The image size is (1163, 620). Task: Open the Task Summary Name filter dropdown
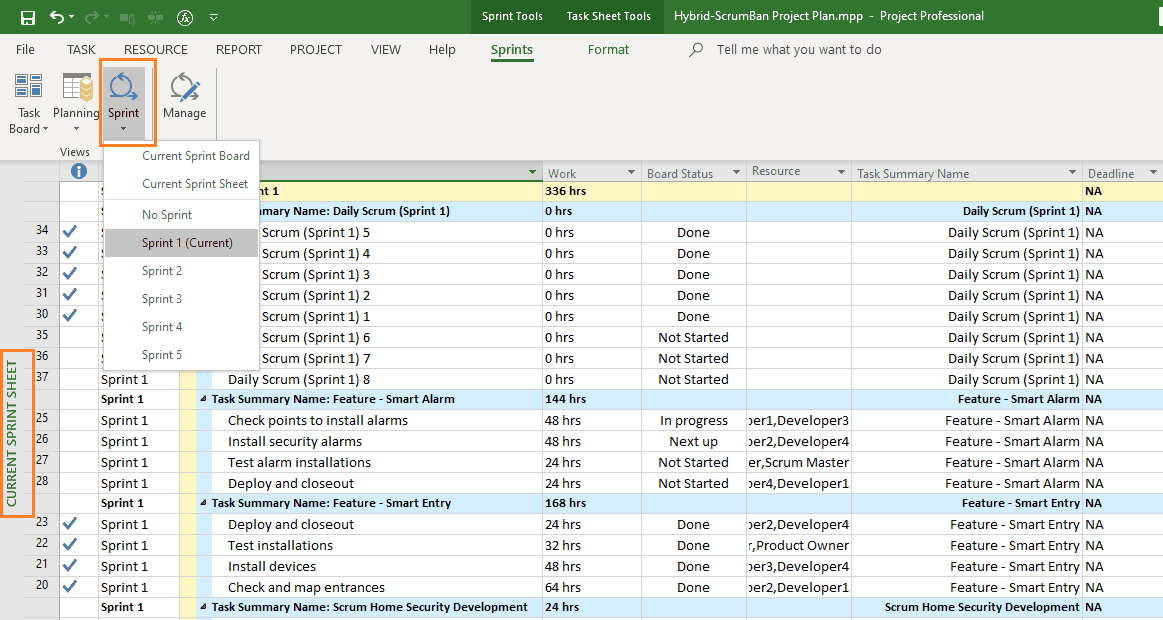coord(1072,172)
